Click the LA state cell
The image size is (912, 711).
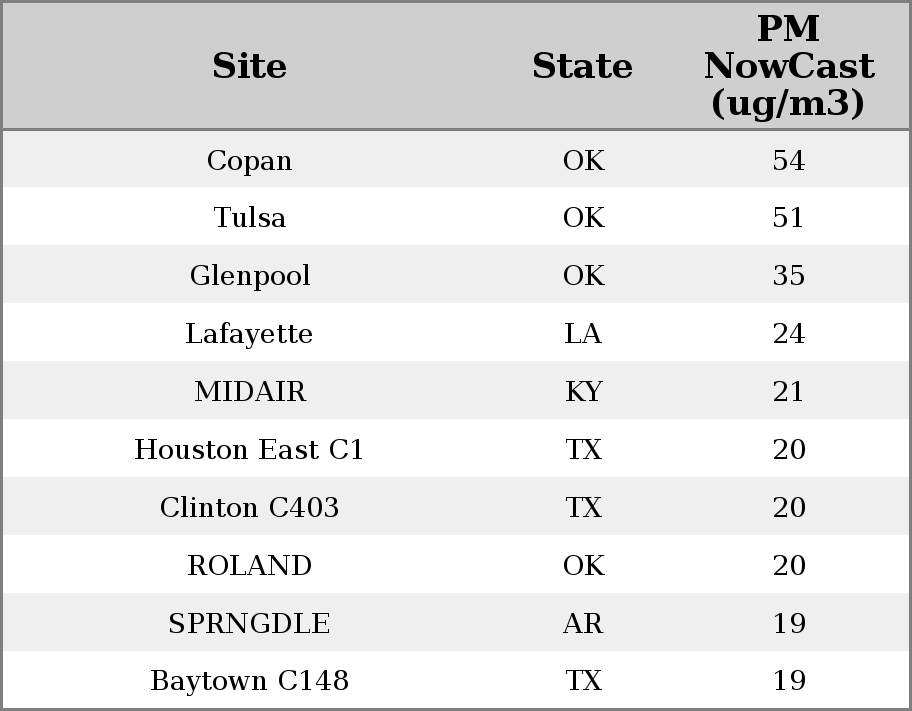click(583, 334)
